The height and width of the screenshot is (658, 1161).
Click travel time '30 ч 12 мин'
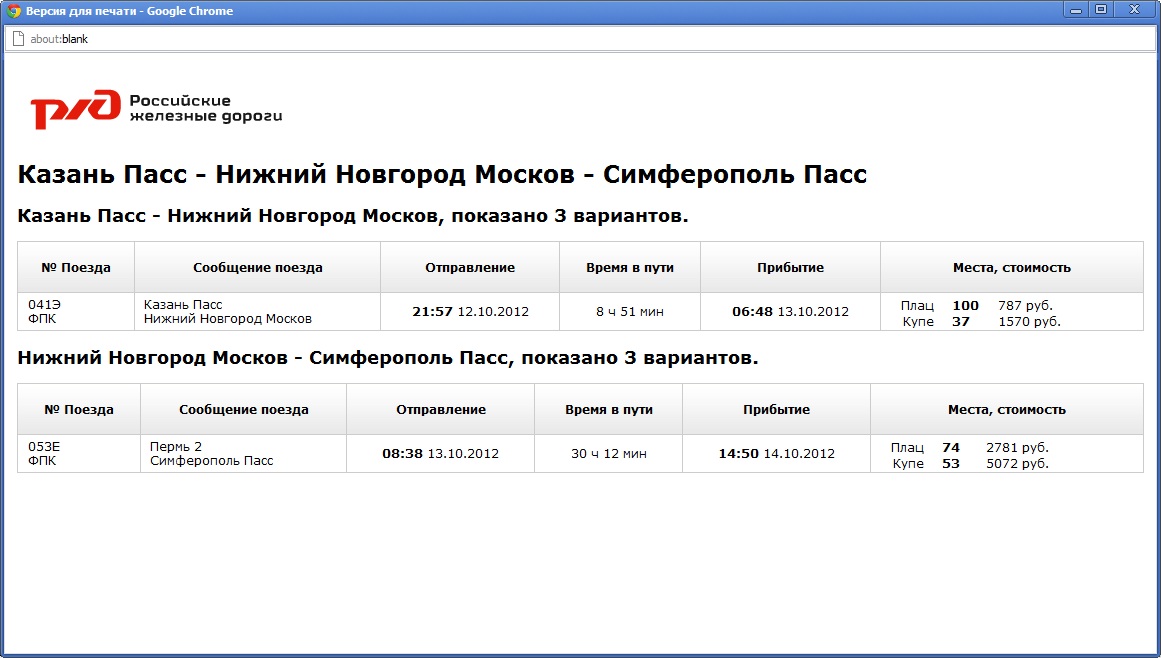pos(608,454)
